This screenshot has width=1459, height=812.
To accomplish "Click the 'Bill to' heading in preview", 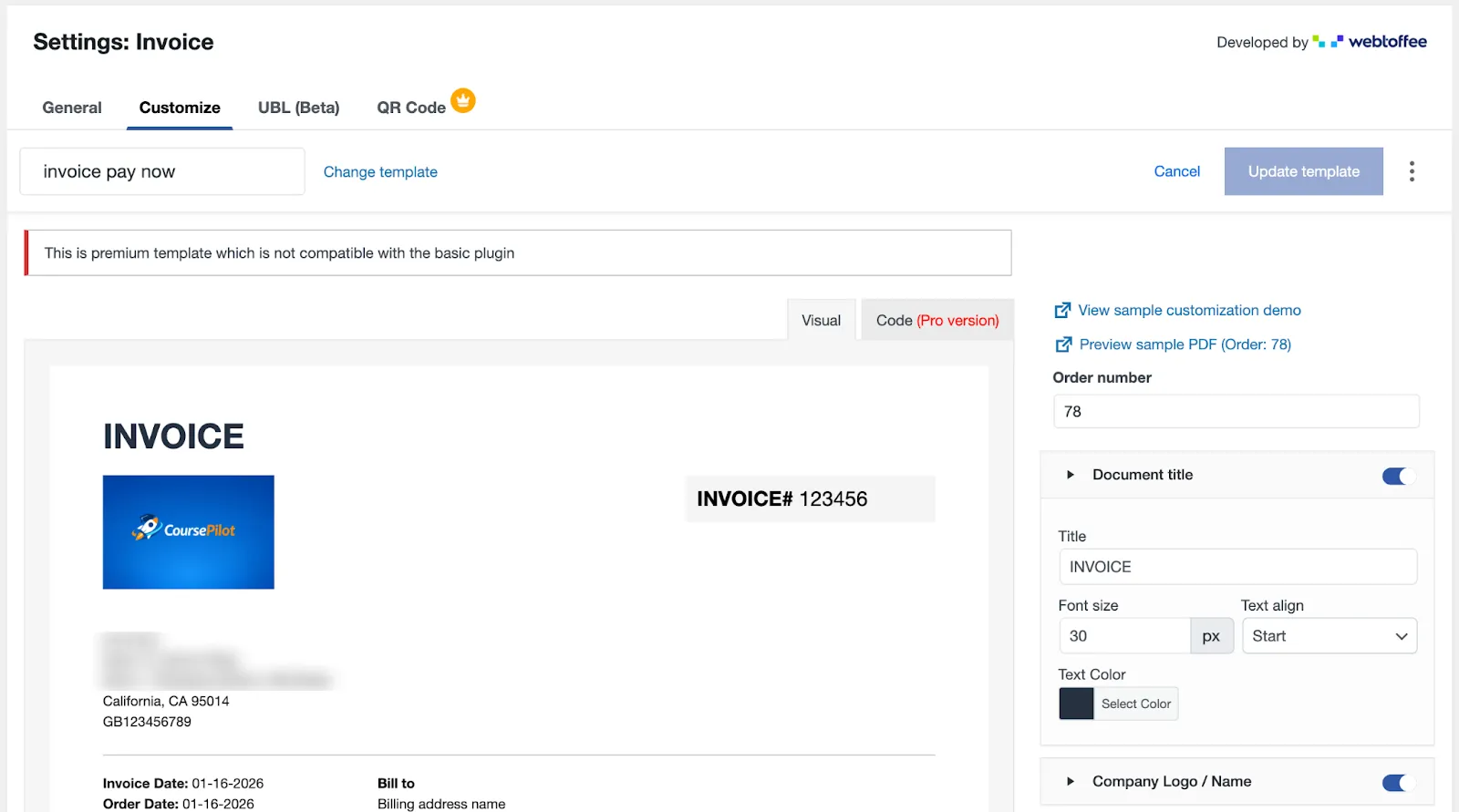I will click(396, 784).
